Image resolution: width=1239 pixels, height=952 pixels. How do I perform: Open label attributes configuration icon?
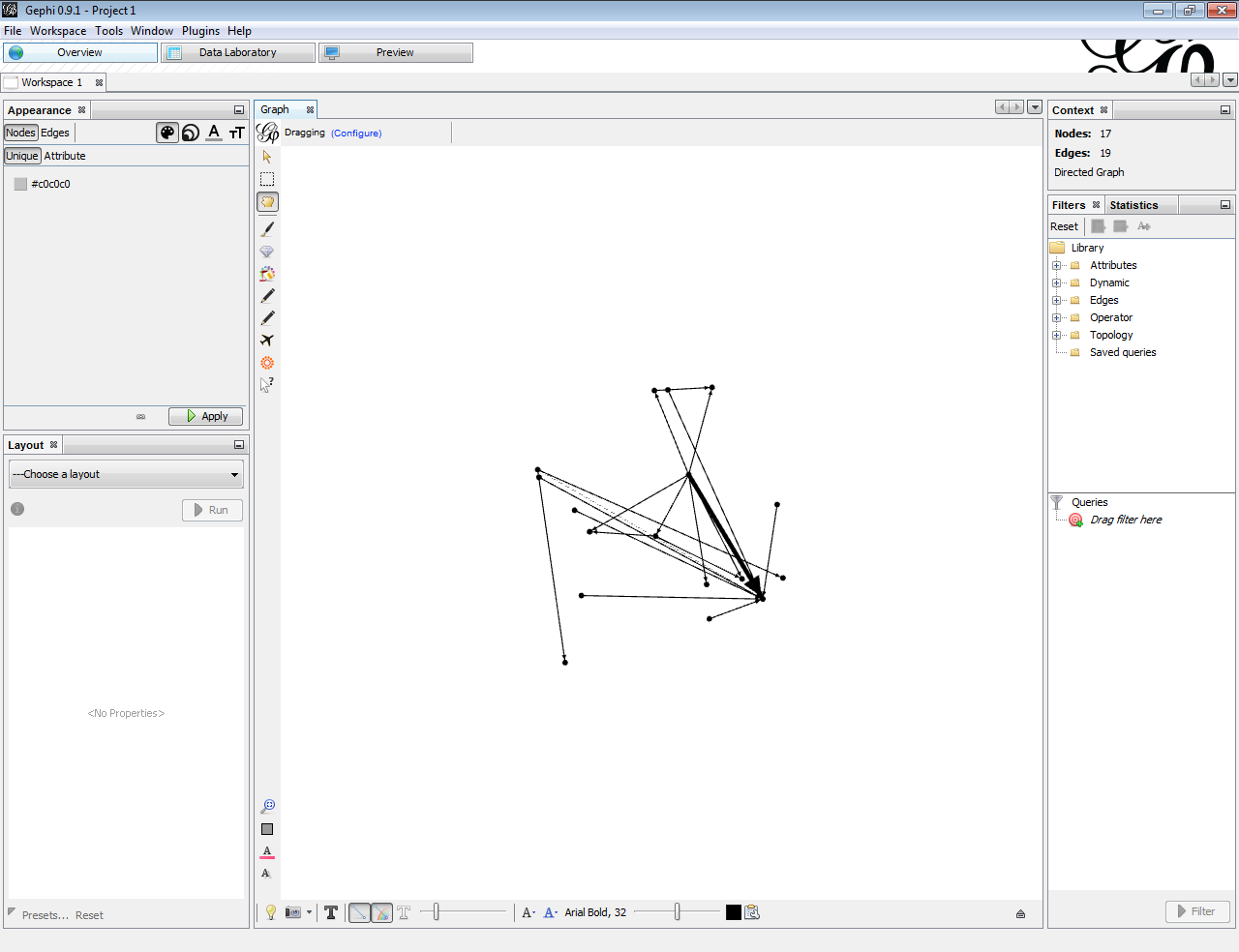pos(752,912)
